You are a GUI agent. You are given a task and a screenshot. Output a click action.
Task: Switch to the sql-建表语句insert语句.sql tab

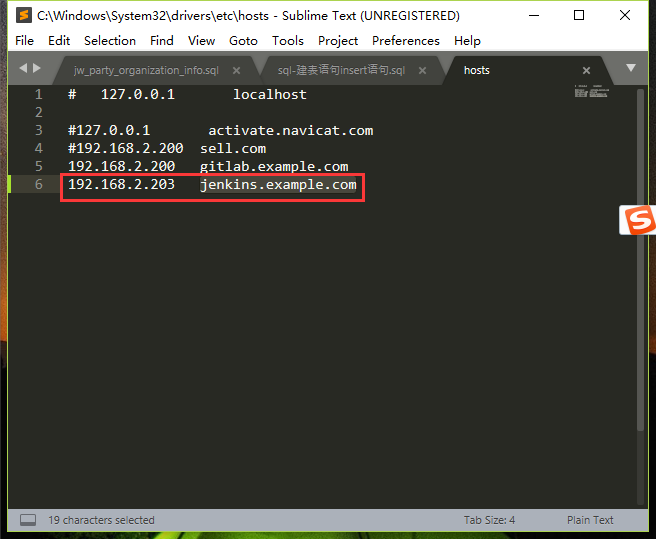pos(341,70)
